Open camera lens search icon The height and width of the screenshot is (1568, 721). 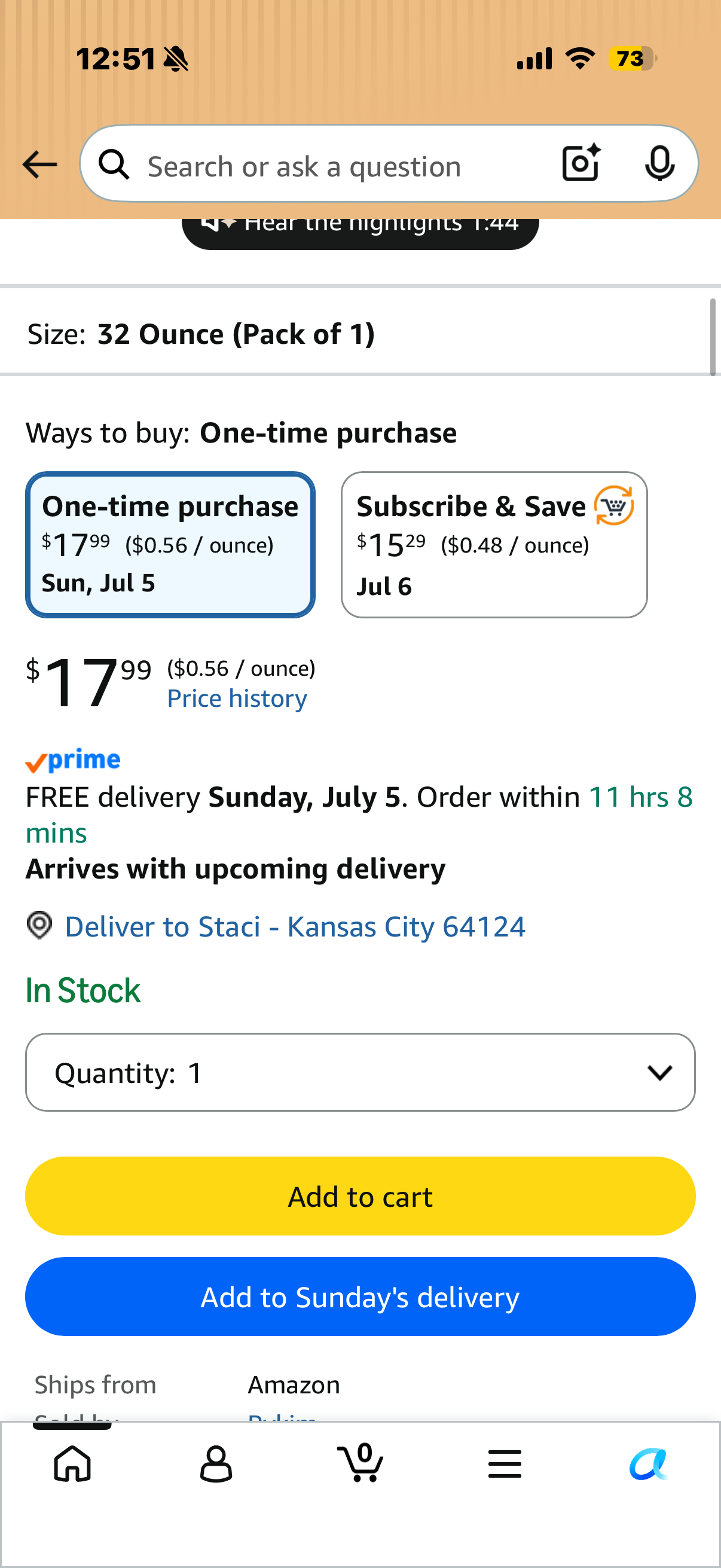coord(581,163)
